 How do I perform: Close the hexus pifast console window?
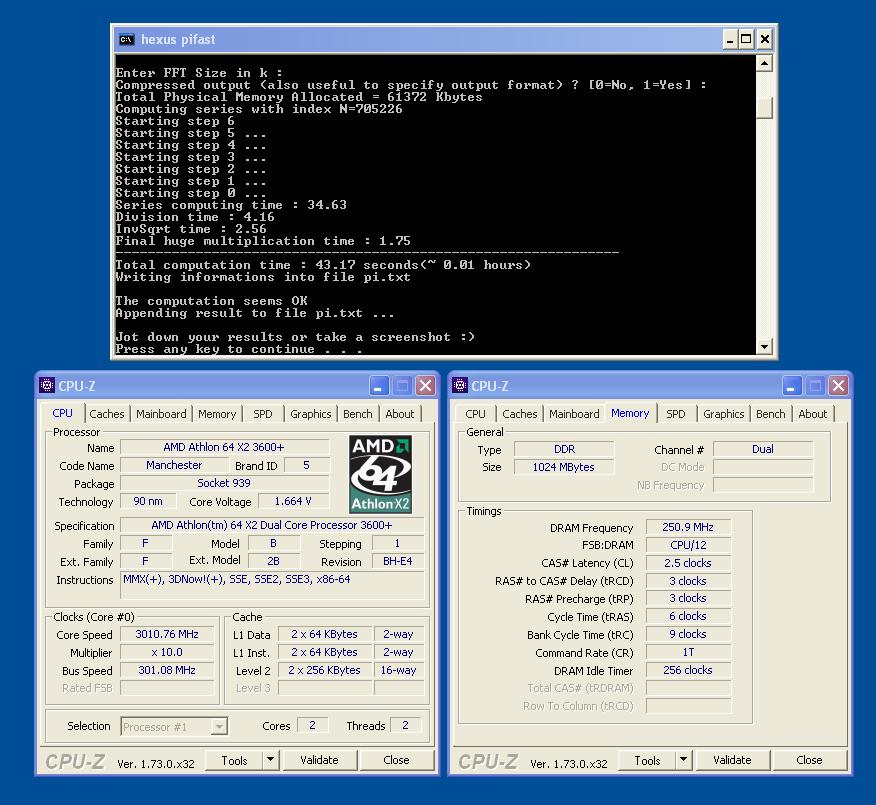[765, 39]
